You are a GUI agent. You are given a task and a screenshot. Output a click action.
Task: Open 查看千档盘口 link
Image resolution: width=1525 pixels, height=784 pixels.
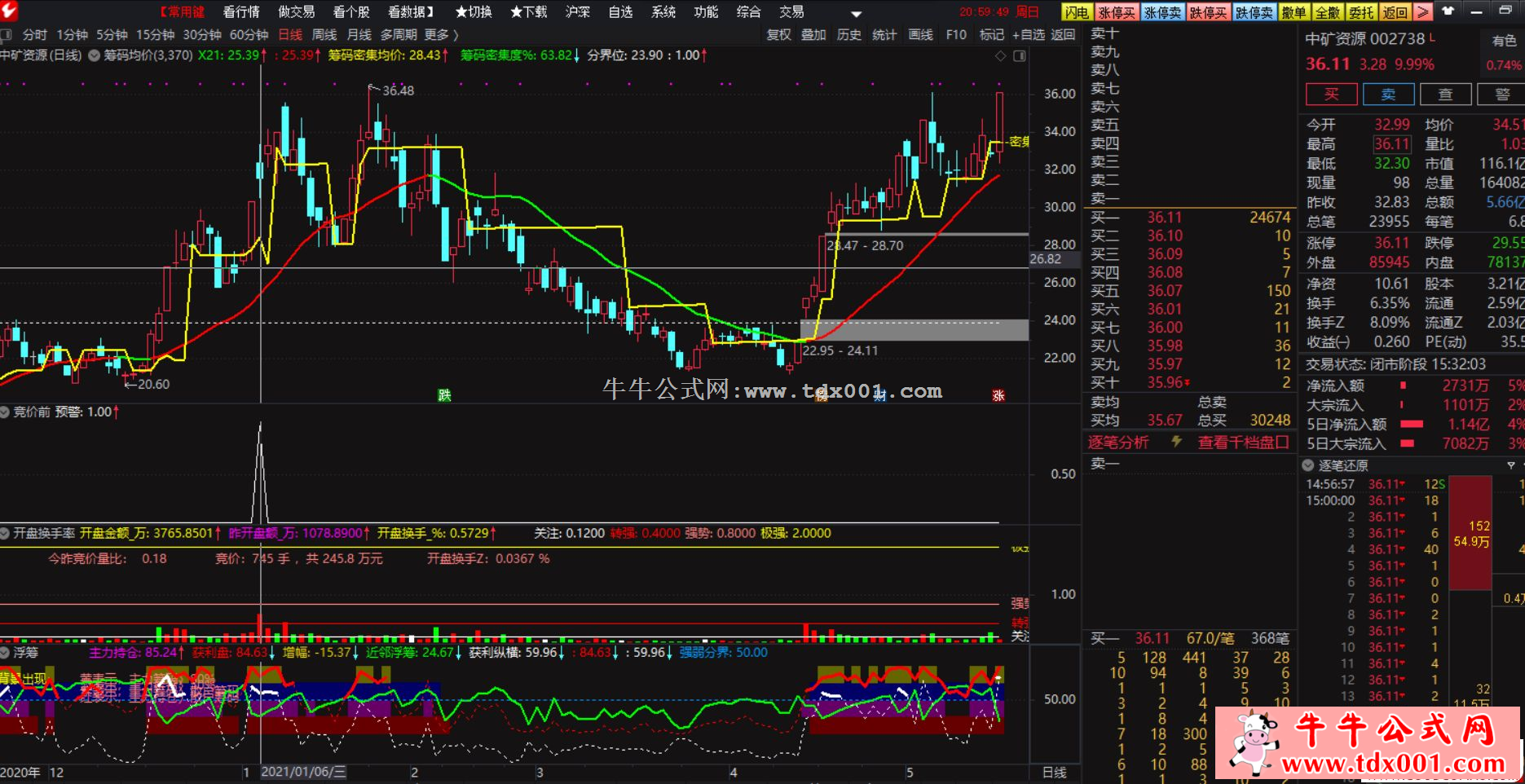pyautogui.click(x=1243, y=442)
